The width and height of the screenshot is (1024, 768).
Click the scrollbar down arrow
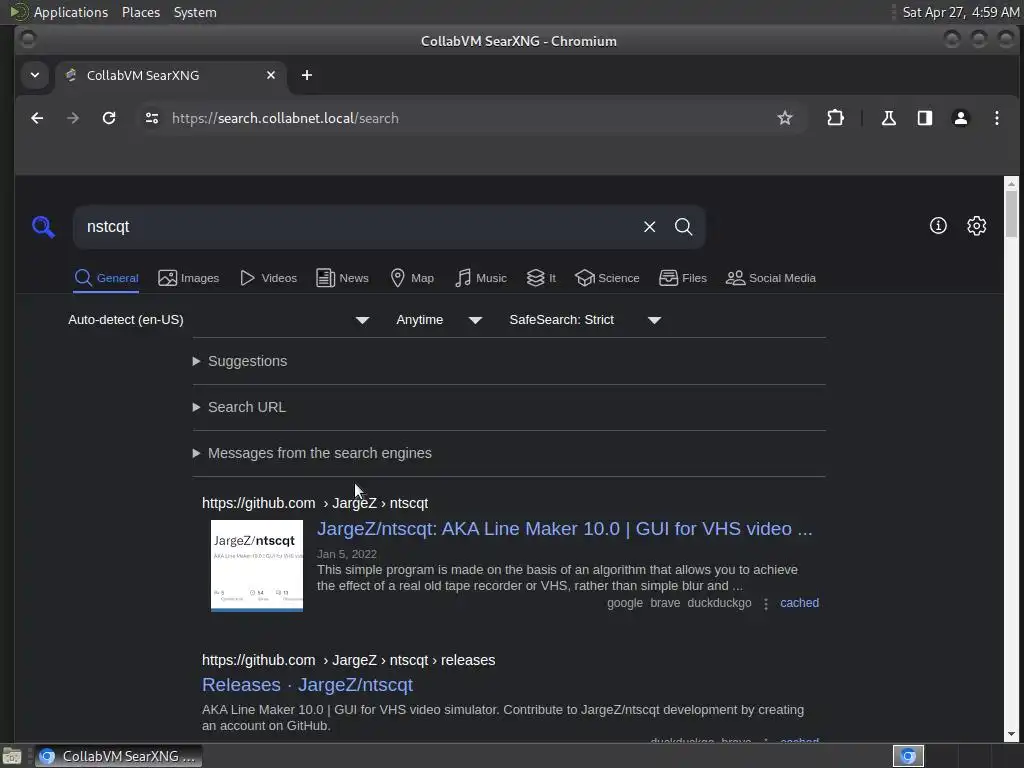tap(1011, 735)
